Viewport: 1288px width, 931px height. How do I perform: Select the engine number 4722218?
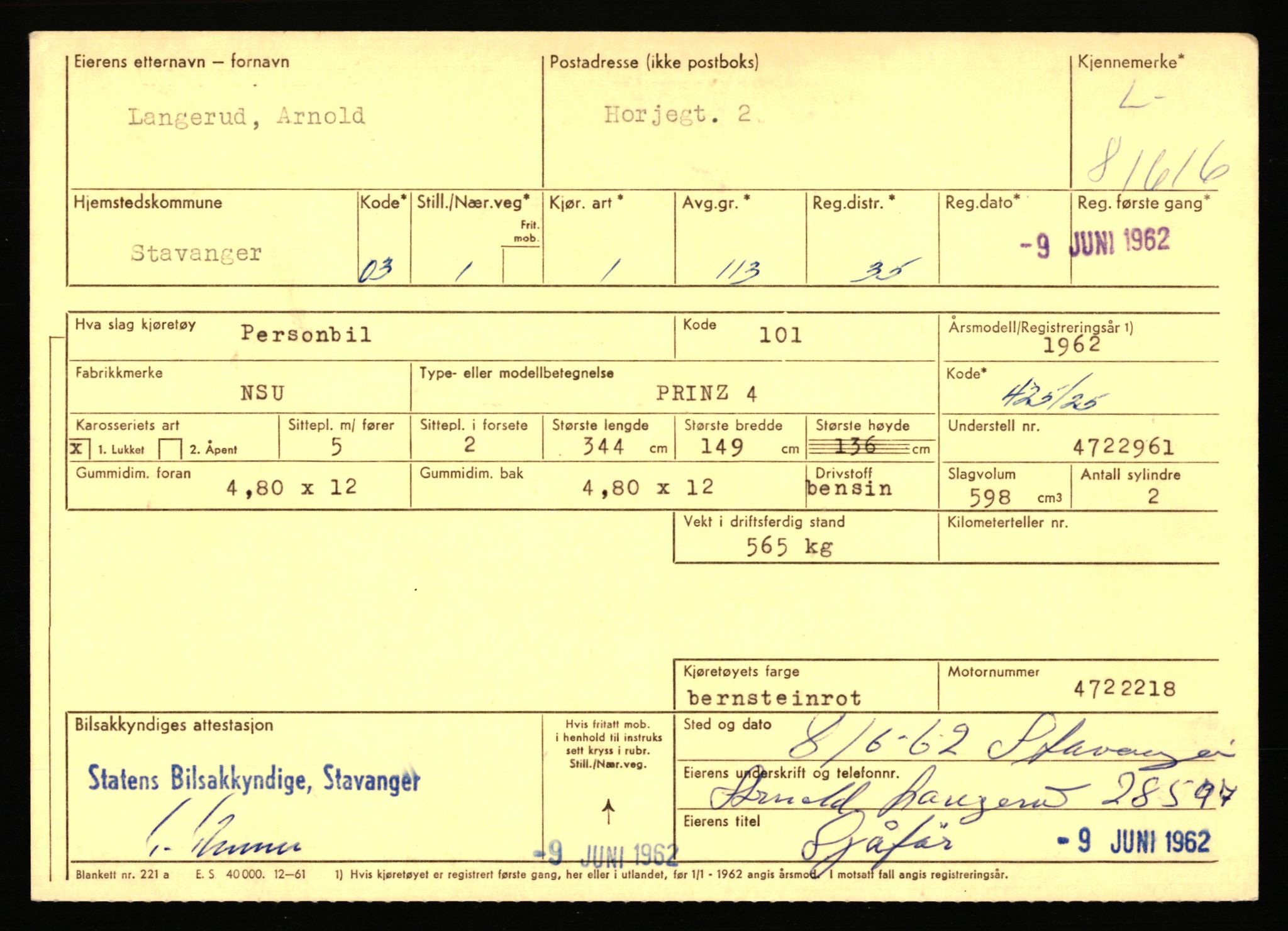(x=1124, y=689)
